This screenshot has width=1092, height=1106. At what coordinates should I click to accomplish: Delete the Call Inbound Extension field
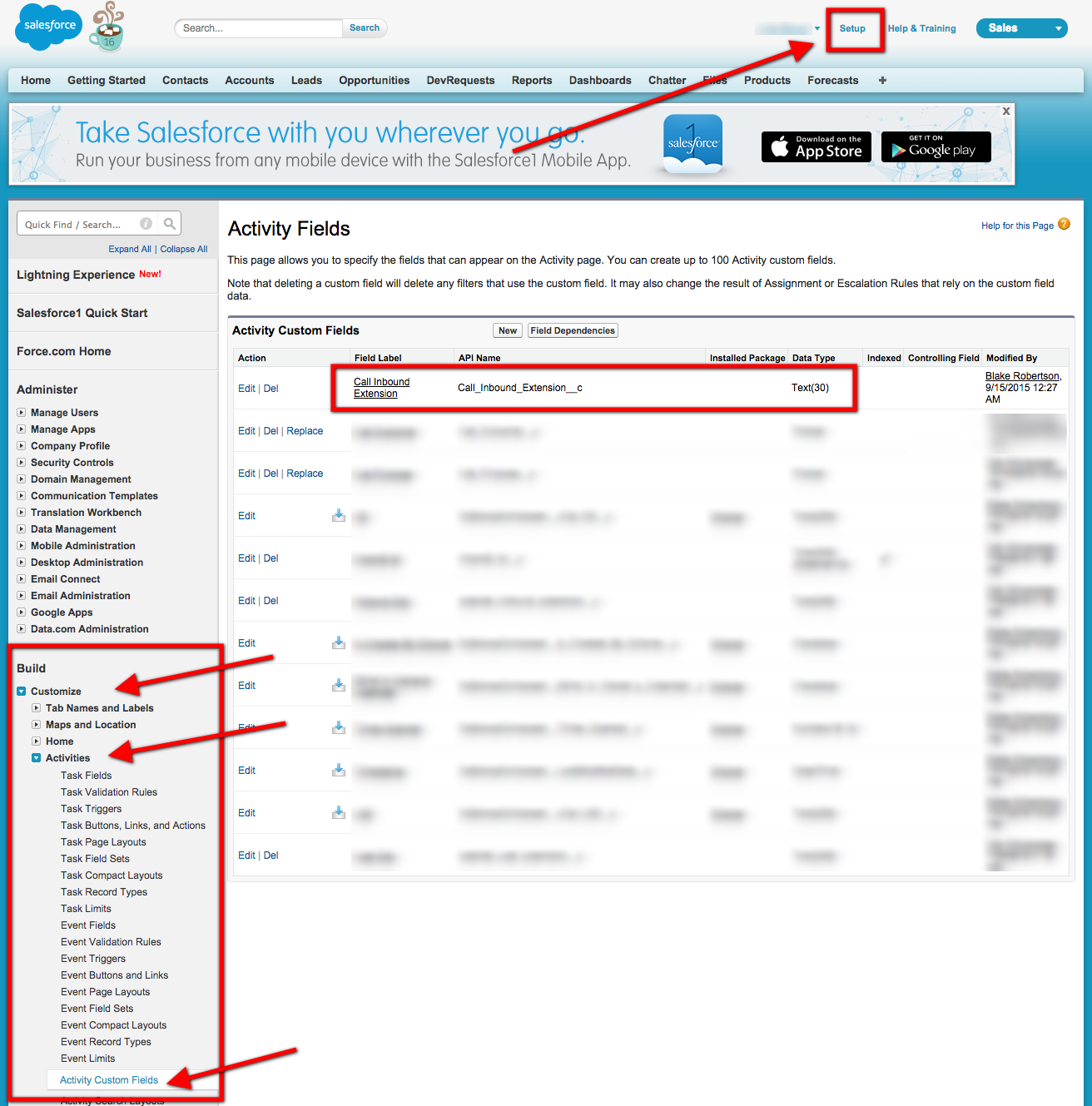pyautogui.click(x=271, y=389)
